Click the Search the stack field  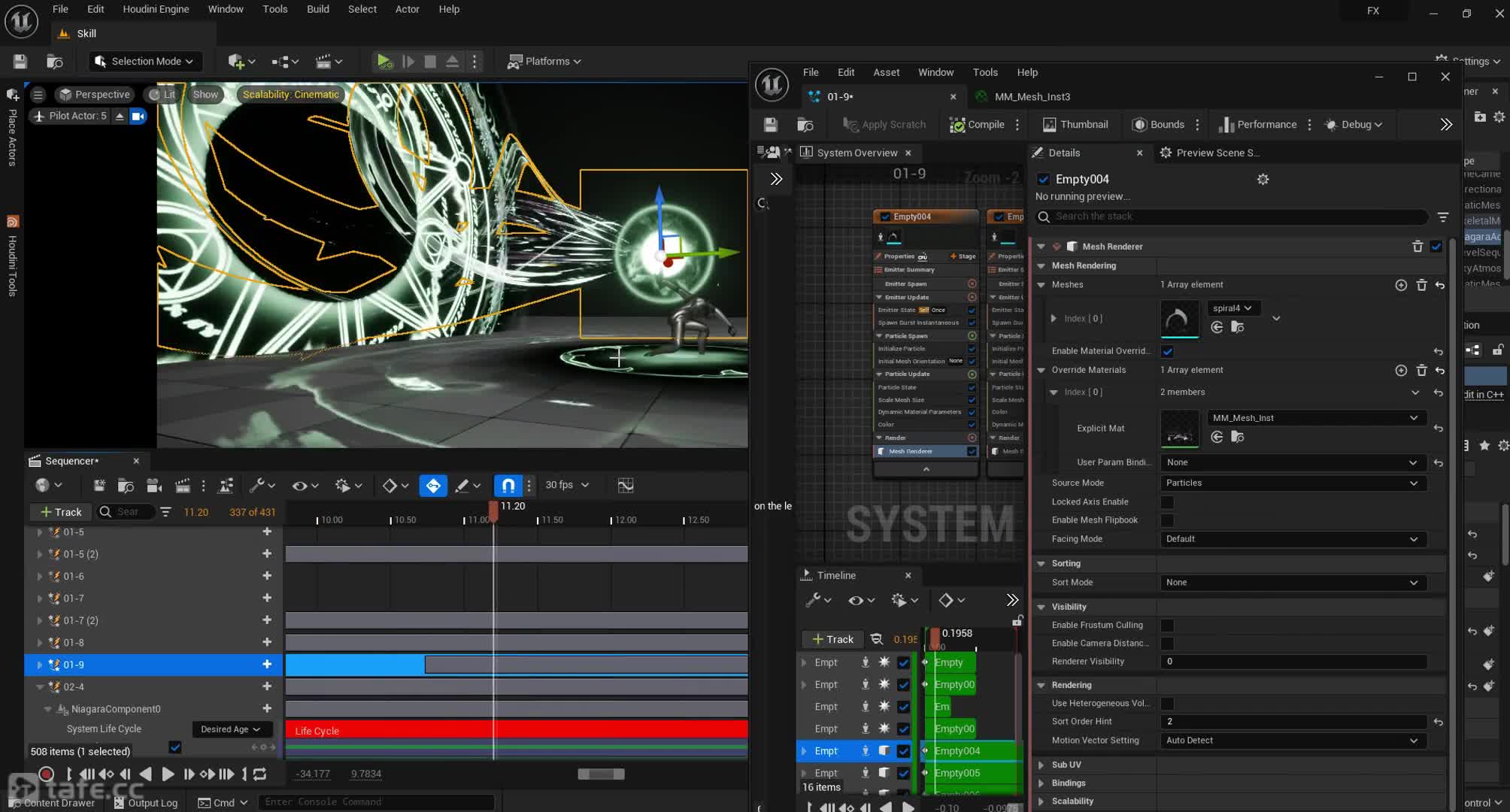pos(1233,217)
